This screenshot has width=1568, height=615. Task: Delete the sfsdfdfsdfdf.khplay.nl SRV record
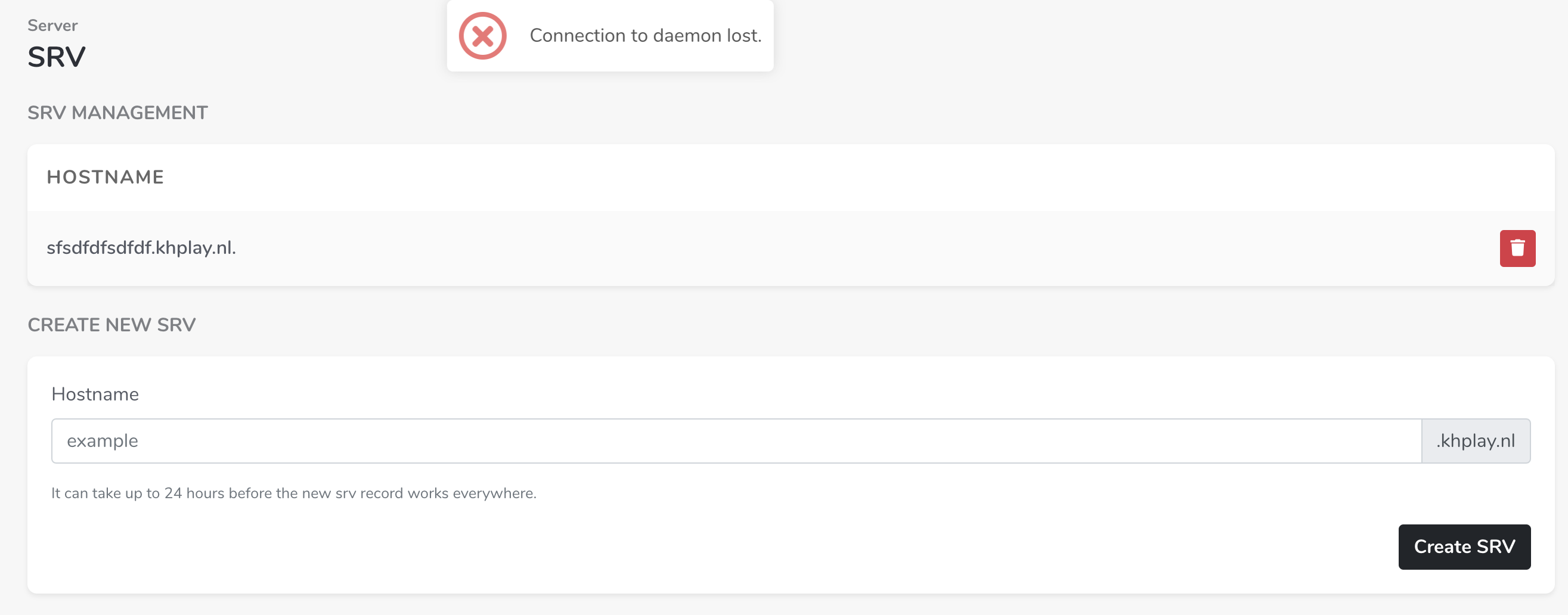pyautogui.click(x=1517, y=248)
